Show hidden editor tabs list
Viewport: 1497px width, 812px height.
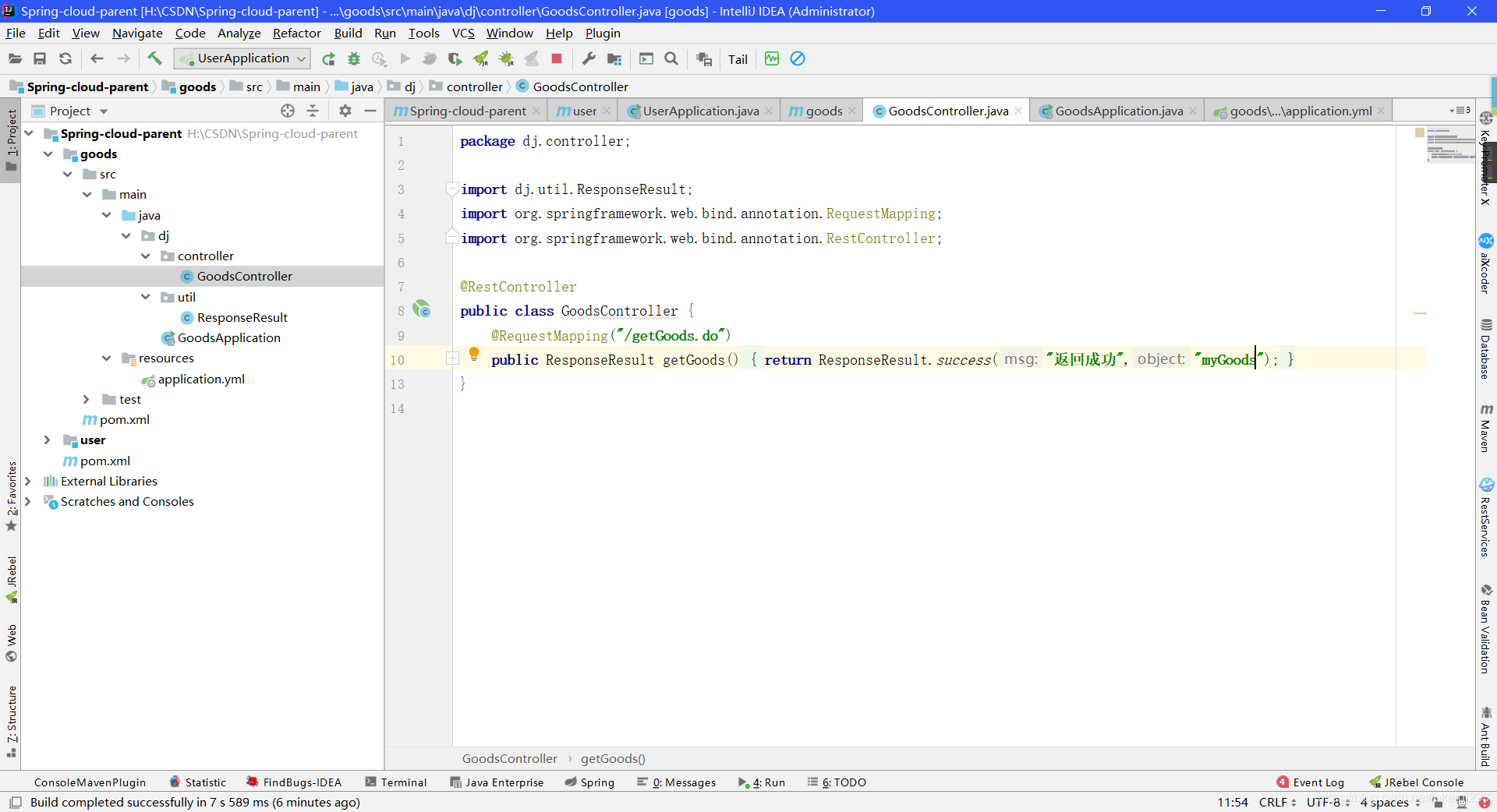point(1460,111)
